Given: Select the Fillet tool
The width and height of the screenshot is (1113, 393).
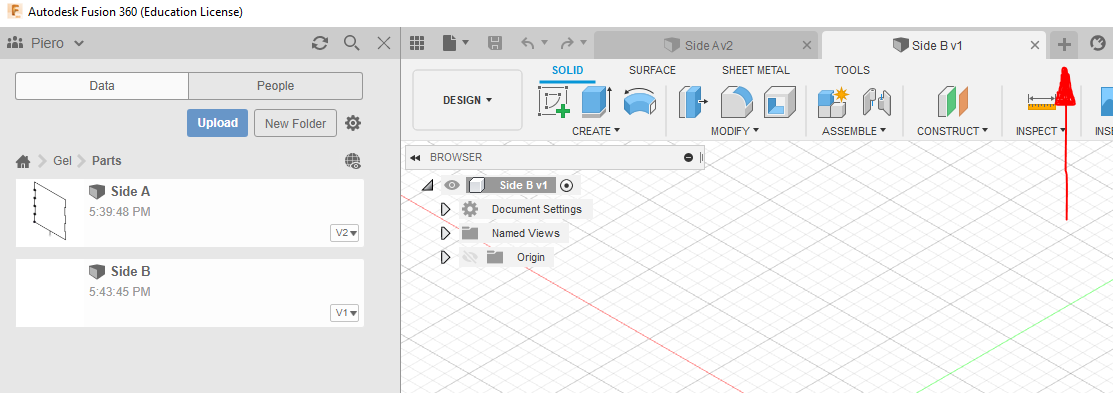Looking at the screenshot, I should pos(736,101).
